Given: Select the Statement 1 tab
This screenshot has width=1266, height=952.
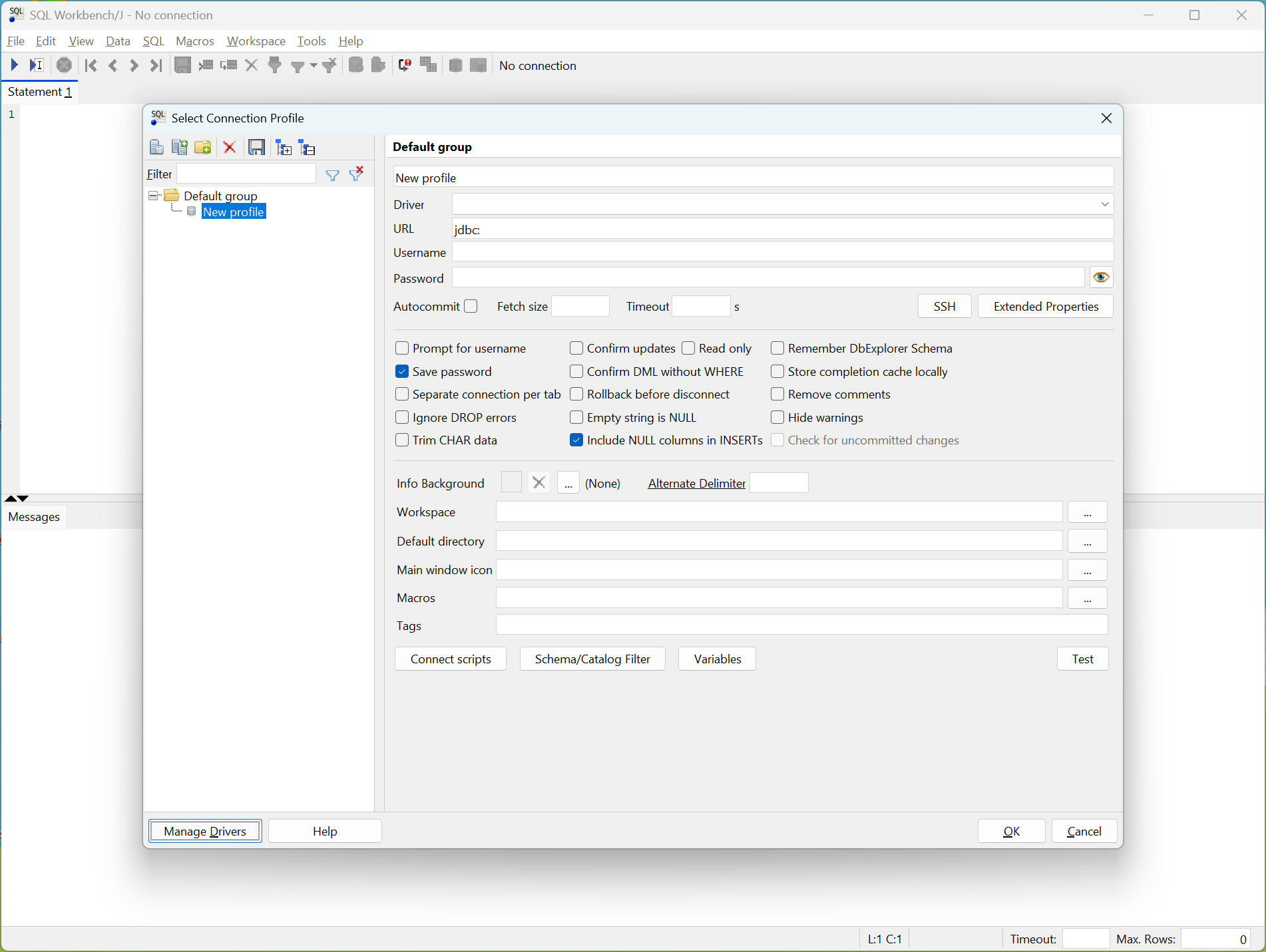Looking at the screenshot, I should [x=40, y=92].
